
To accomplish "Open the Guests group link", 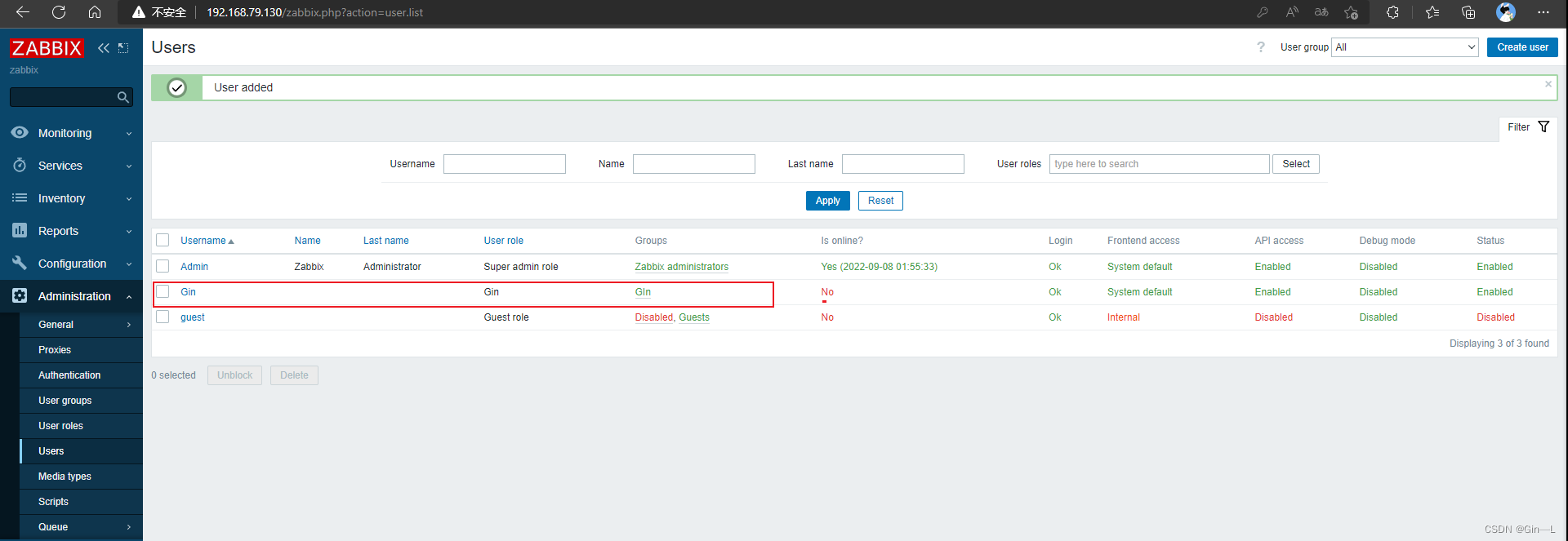I will 694,317.
